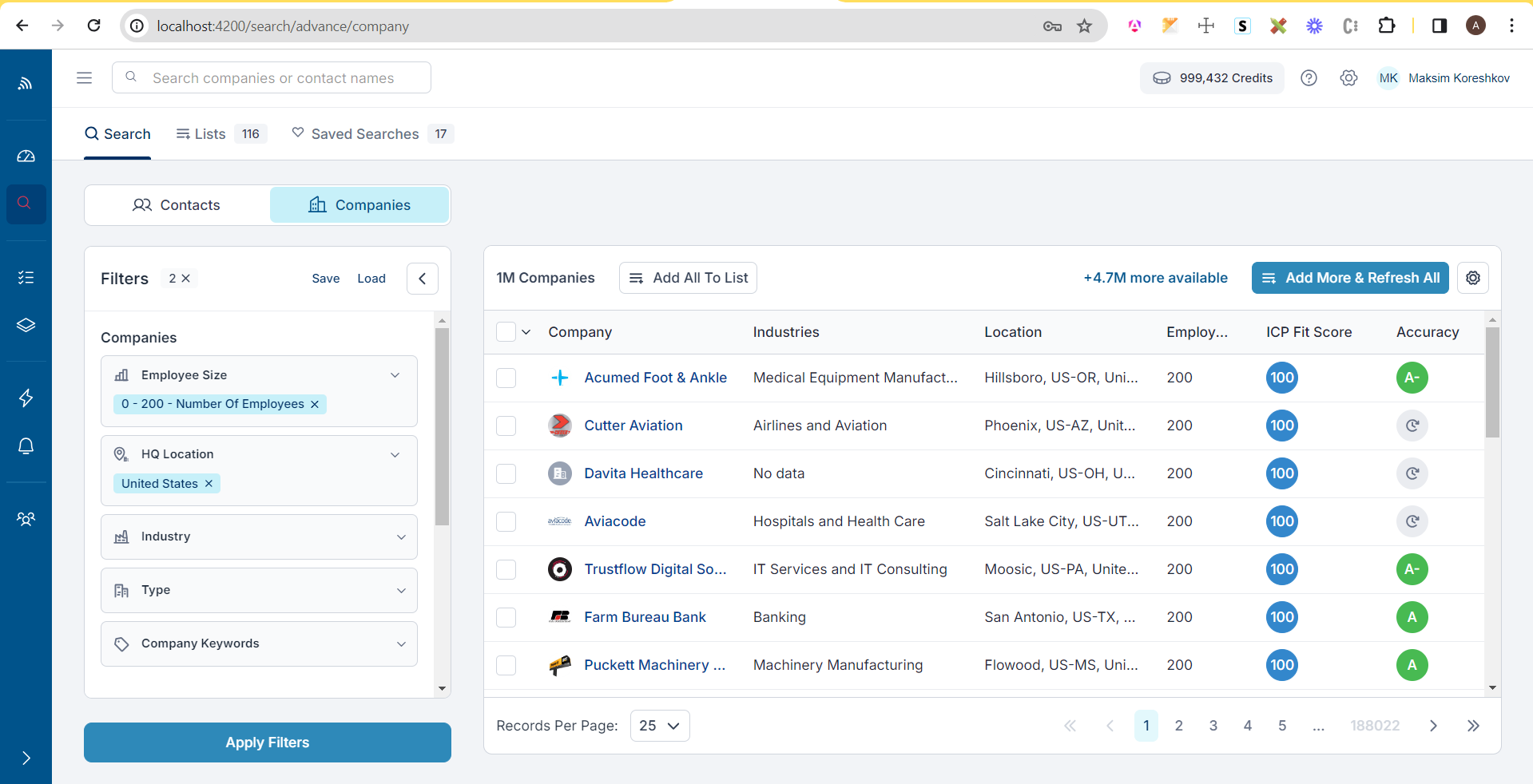Open the help question mark icon
Screen dimensions: 1533x784
pos(1309,78)
